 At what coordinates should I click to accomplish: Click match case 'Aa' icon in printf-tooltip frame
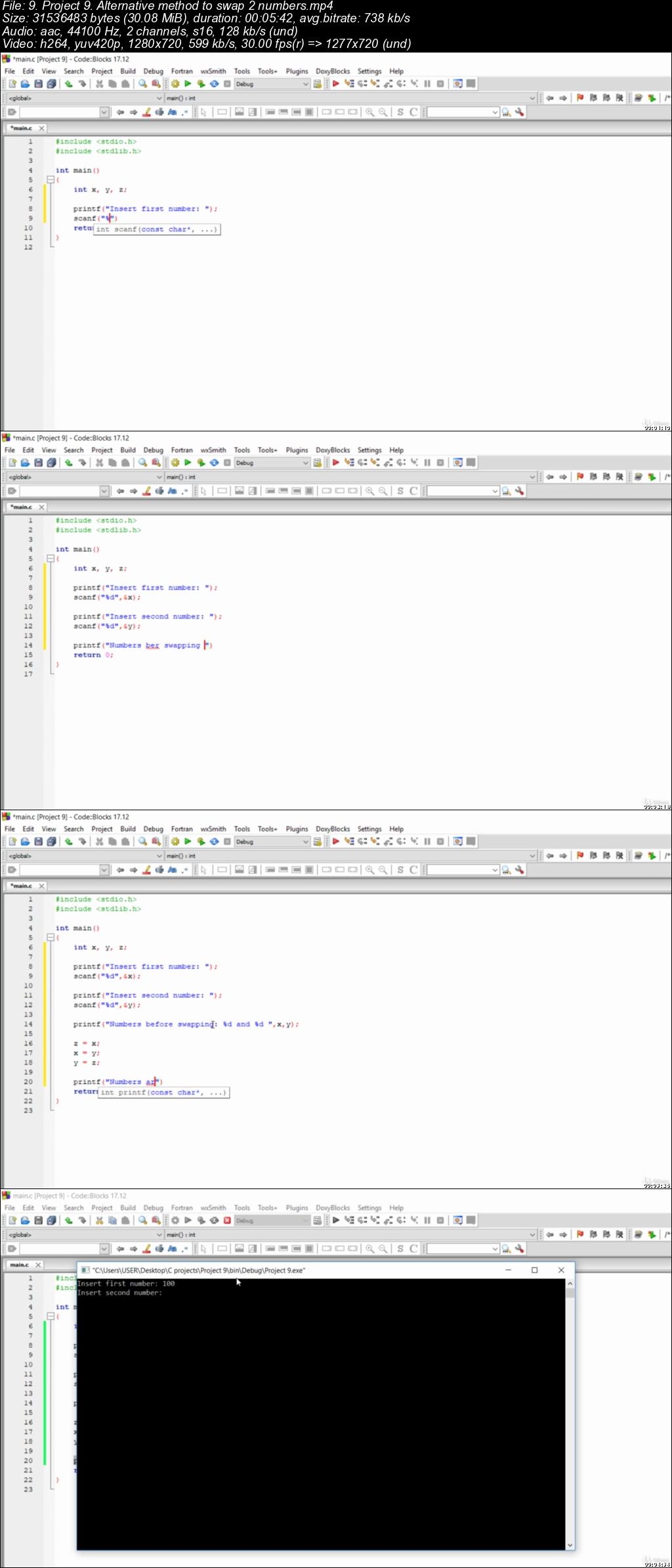[x=172, y=870]
